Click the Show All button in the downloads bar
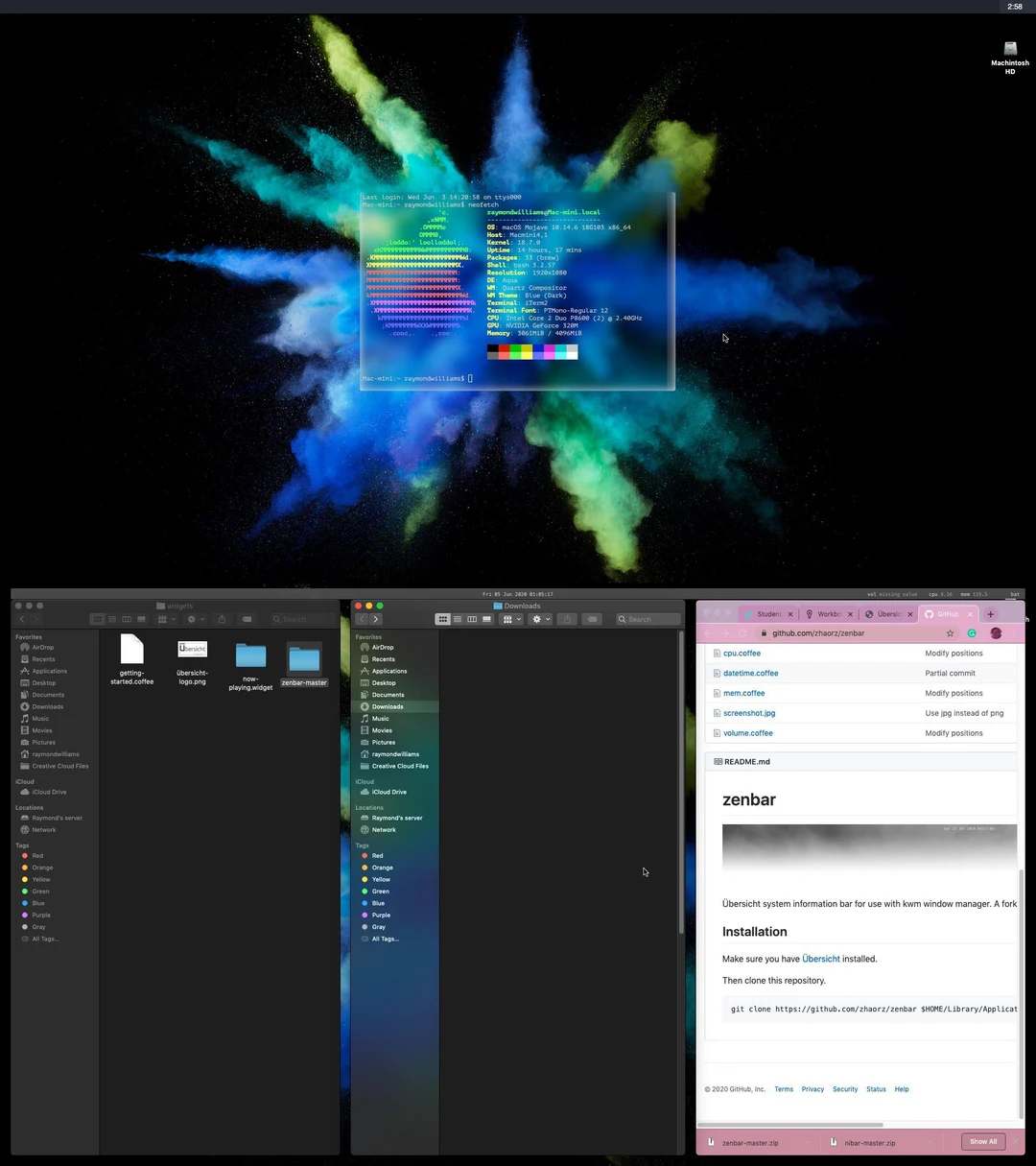 coord(982,1141)
